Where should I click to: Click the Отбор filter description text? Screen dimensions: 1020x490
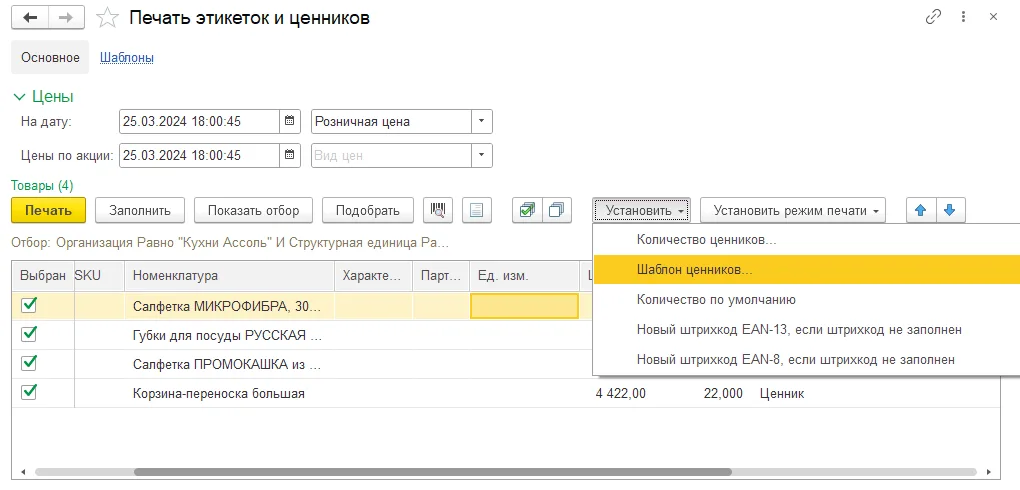(230, 243)
